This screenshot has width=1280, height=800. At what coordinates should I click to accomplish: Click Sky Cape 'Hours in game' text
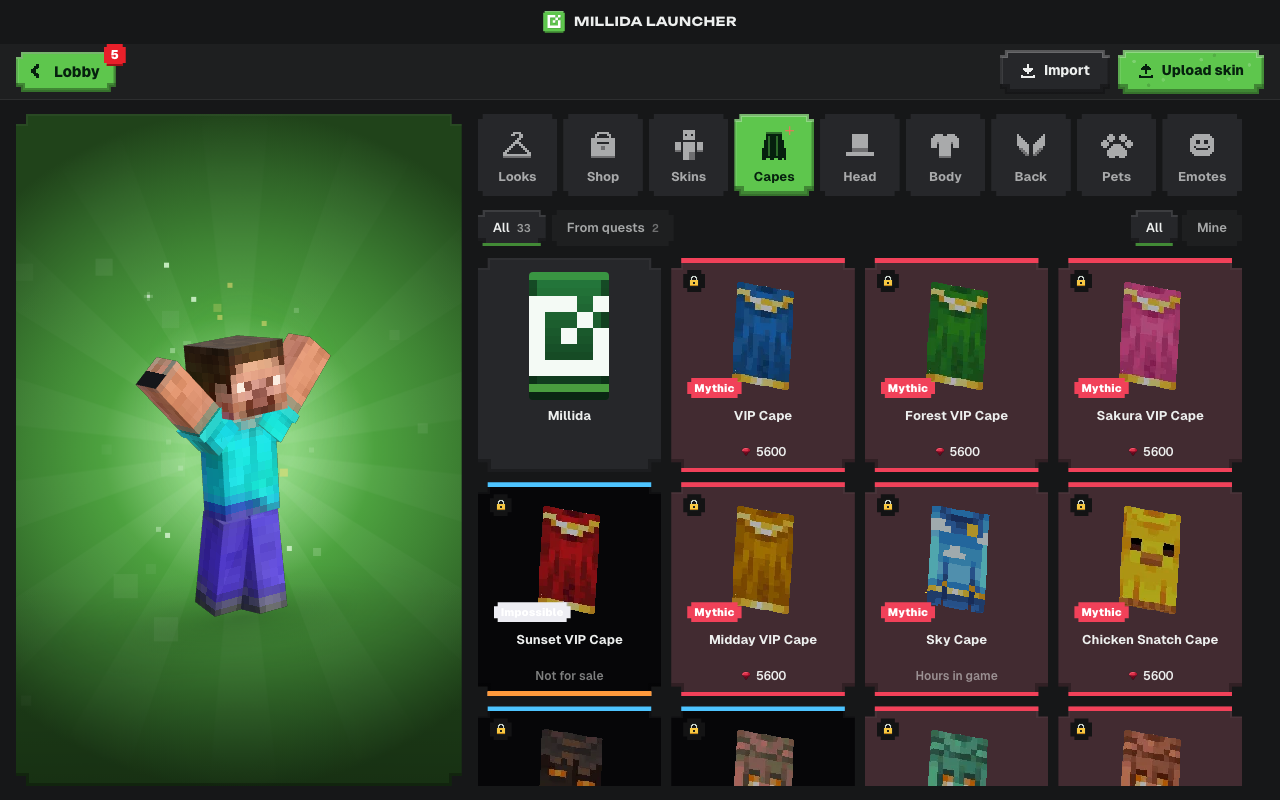pos(957,676)
